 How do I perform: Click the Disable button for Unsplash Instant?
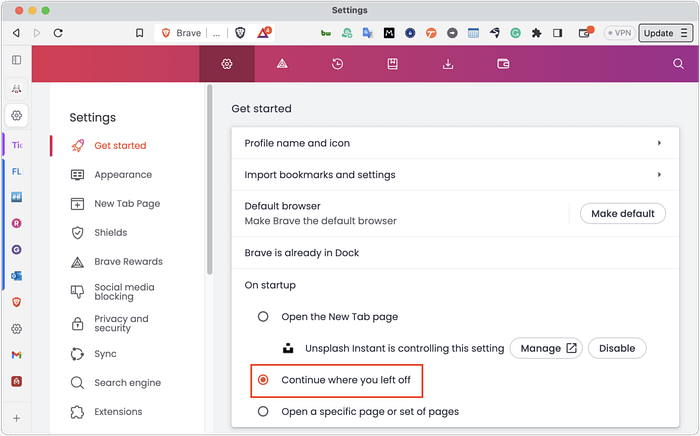pos(617,348)
